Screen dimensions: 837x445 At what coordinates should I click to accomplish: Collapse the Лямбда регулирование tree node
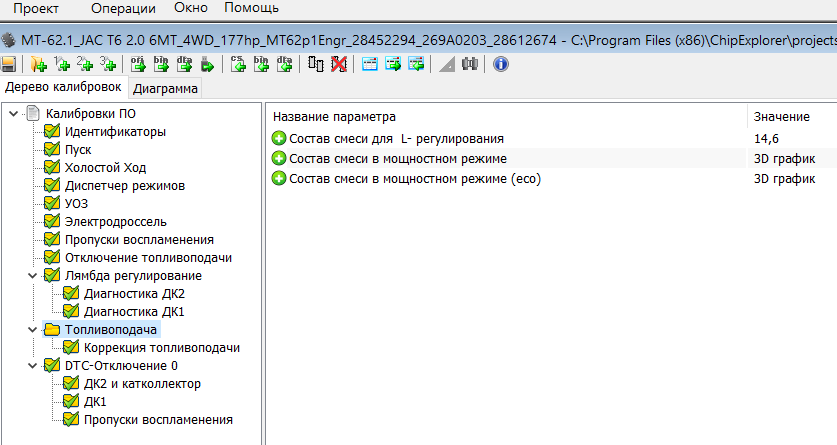pos(36,275)
